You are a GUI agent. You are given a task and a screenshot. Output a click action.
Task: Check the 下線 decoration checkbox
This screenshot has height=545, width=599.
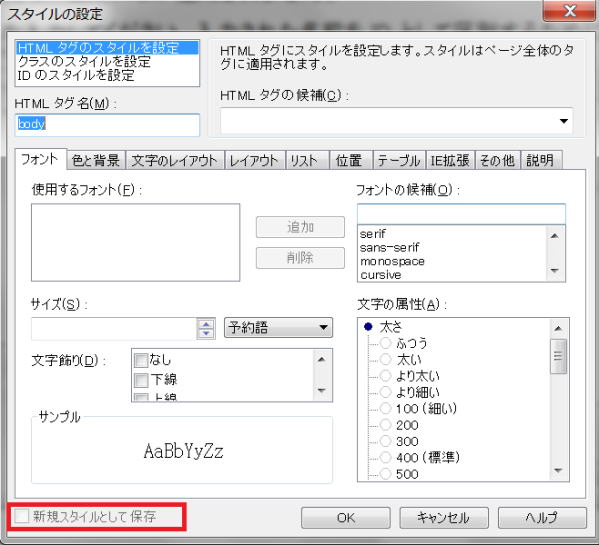click(x=141, y=380)
